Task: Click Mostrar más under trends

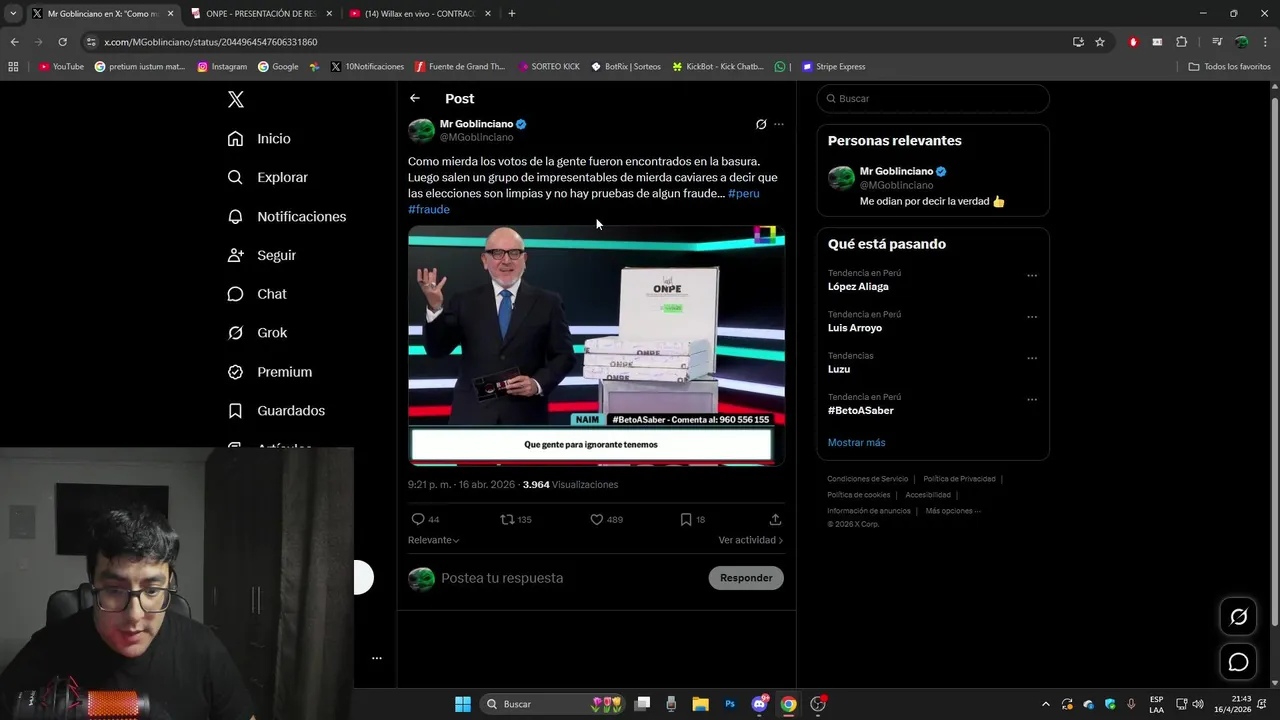Action: [856, 442]
